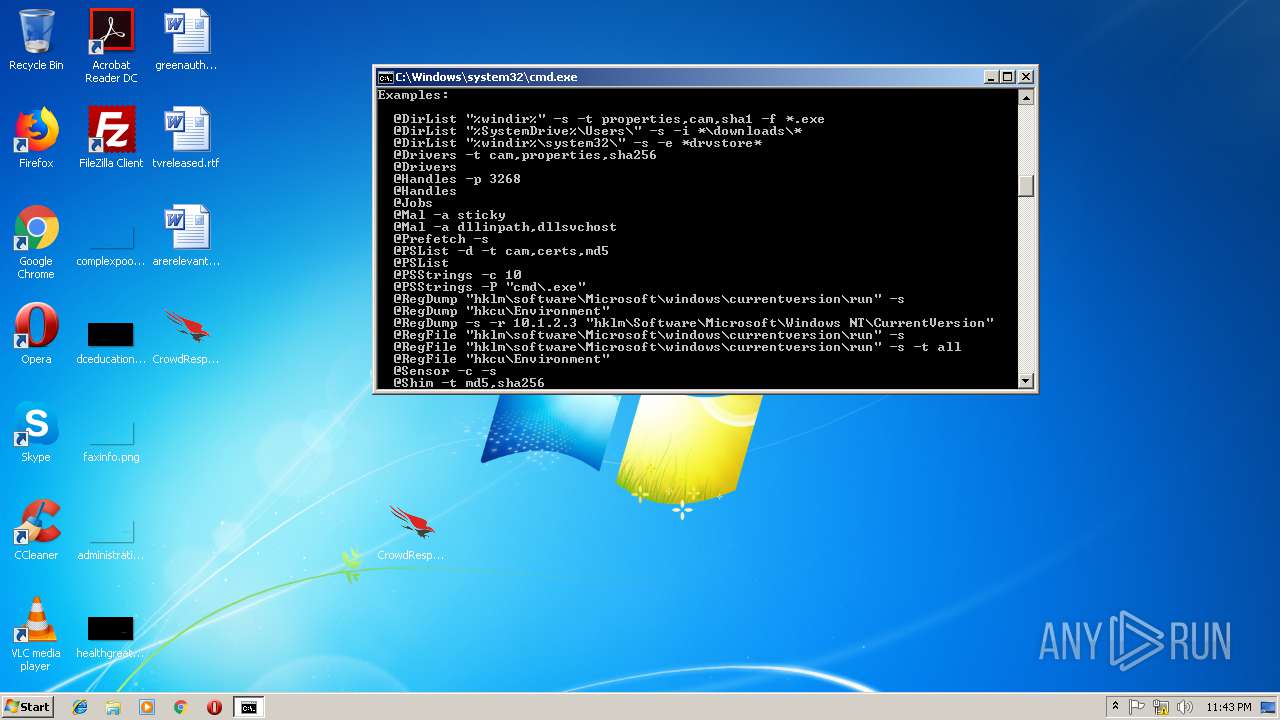Select the administrati file icon

(111, 538)
